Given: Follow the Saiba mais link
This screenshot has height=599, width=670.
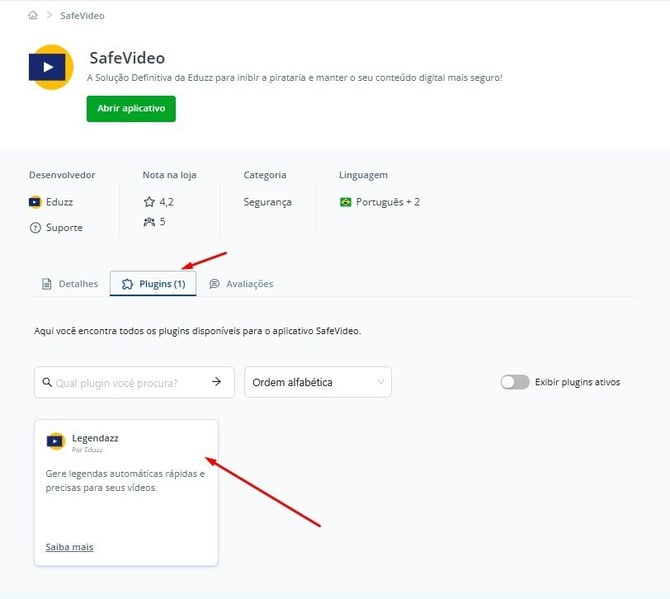Looking at the screenshot, I should [69, 547].
